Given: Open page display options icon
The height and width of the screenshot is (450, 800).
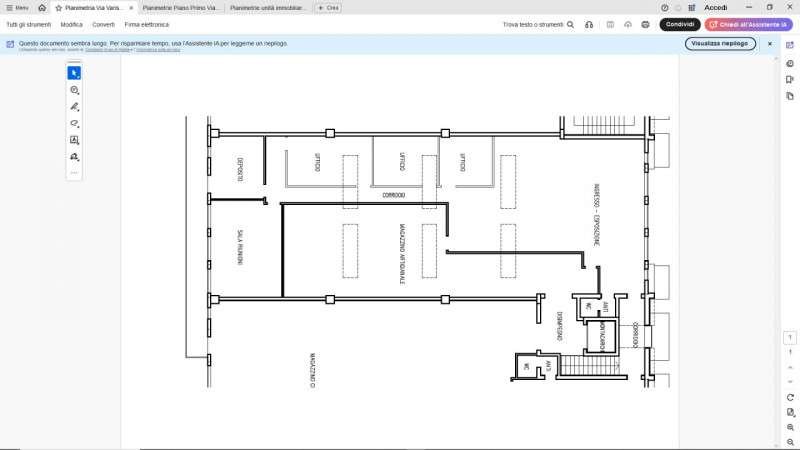Looking at the screenshot, I should [790, 412].
